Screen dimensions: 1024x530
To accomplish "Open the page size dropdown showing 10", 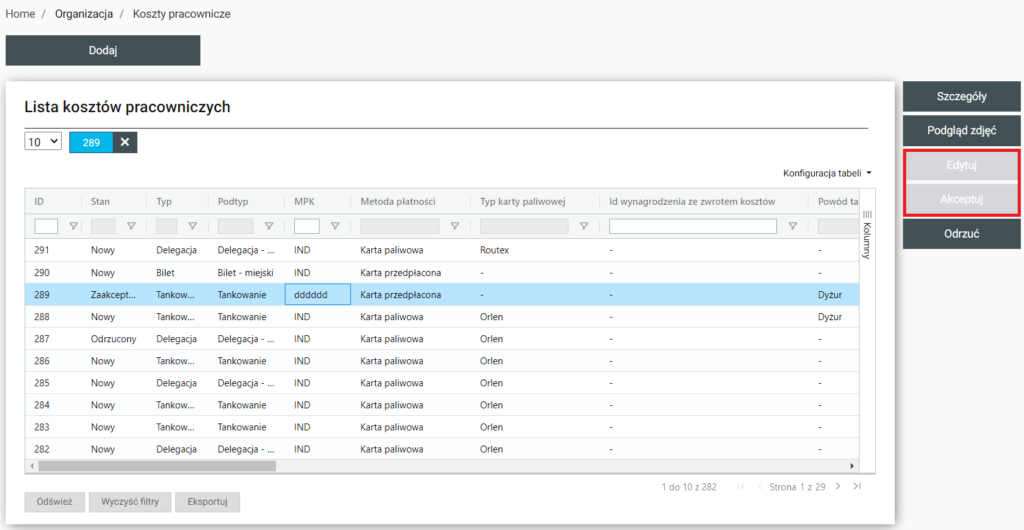I will [43, 142].
